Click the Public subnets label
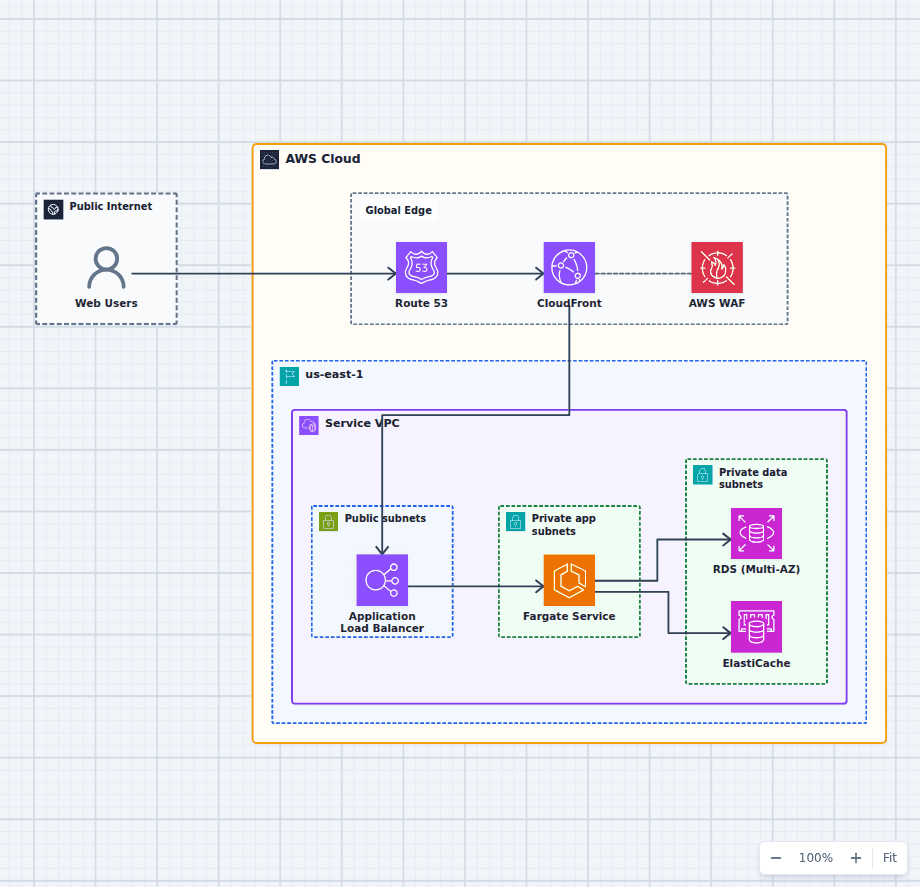Screen dimensions: 920x887 point(385,519)
